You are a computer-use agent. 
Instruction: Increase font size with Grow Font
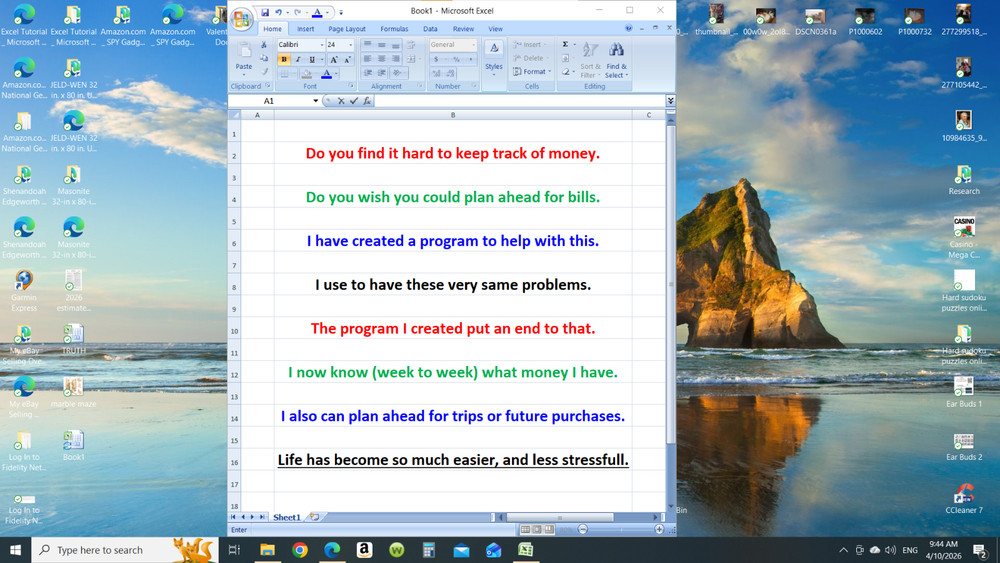[334, 59]
